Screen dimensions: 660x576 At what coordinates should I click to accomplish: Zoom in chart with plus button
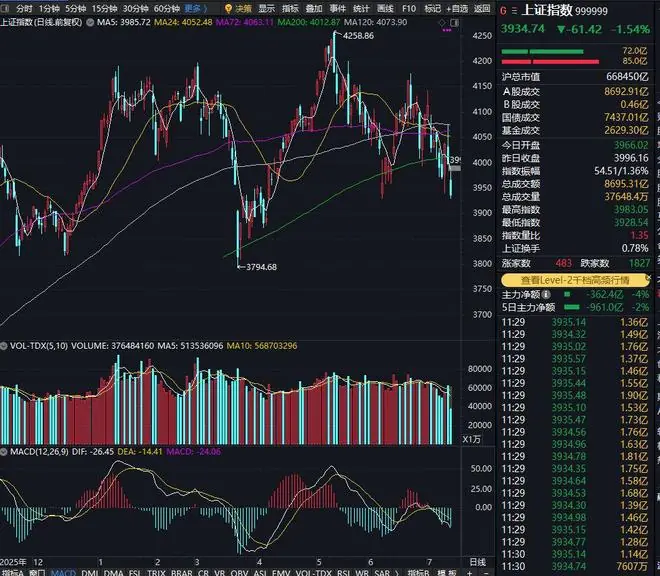470,573
